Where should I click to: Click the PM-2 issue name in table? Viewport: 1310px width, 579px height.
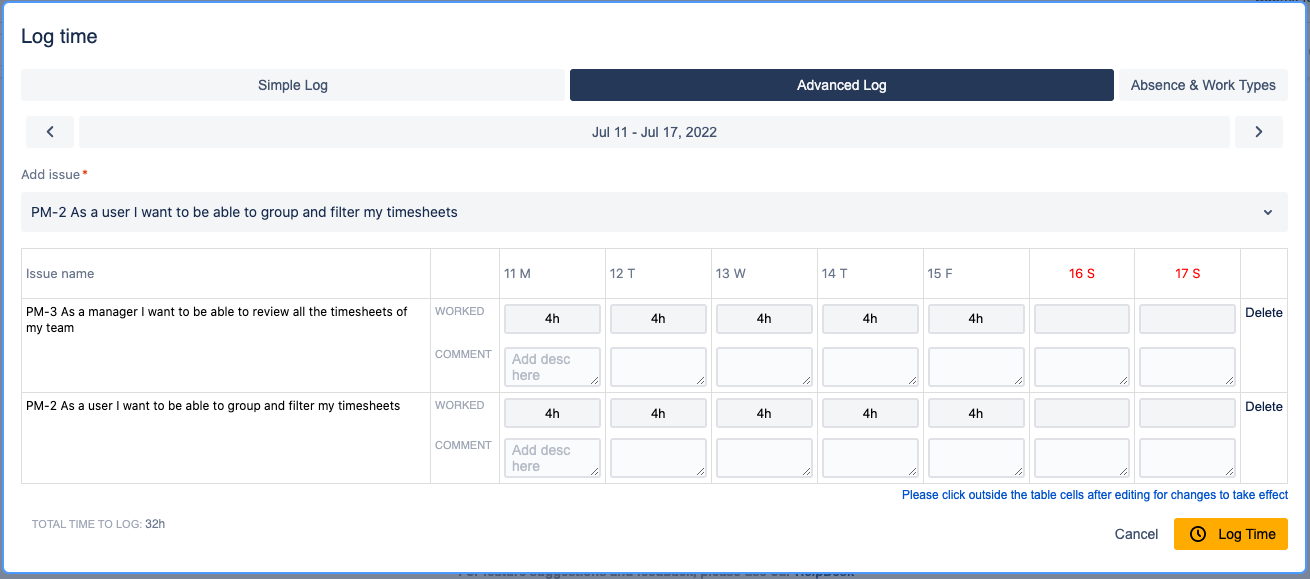[x=213, y=406]
